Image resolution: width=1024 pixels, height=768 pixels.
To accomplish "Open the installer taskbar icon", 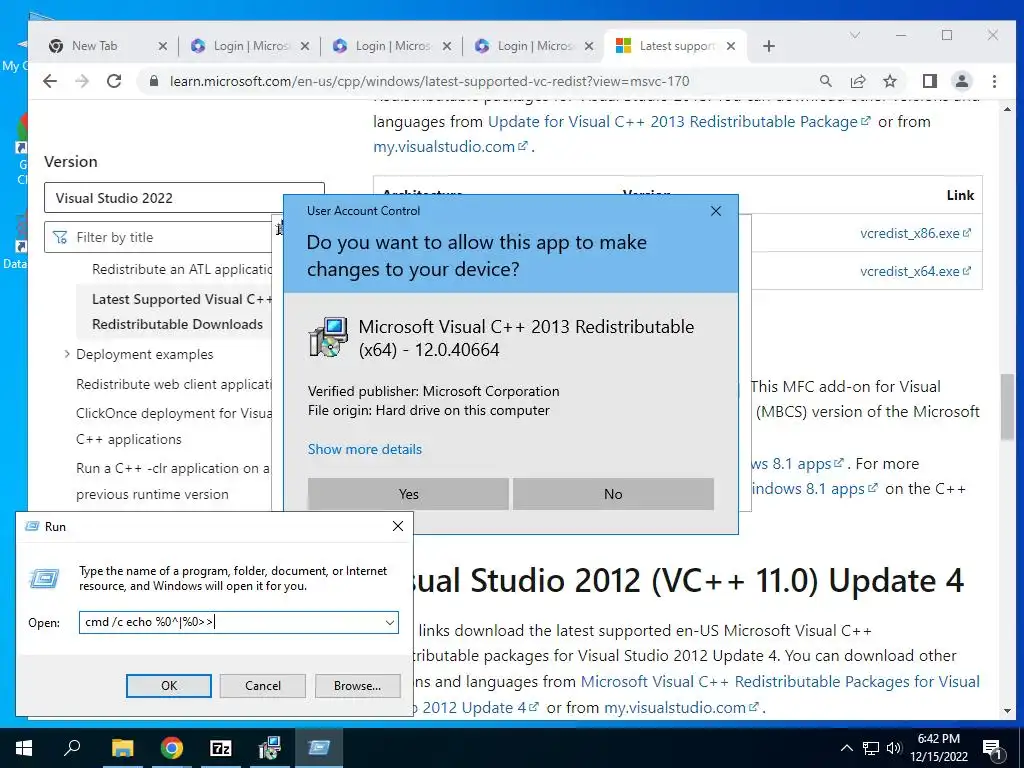I will pyautogui.click(x=269, y=748).
